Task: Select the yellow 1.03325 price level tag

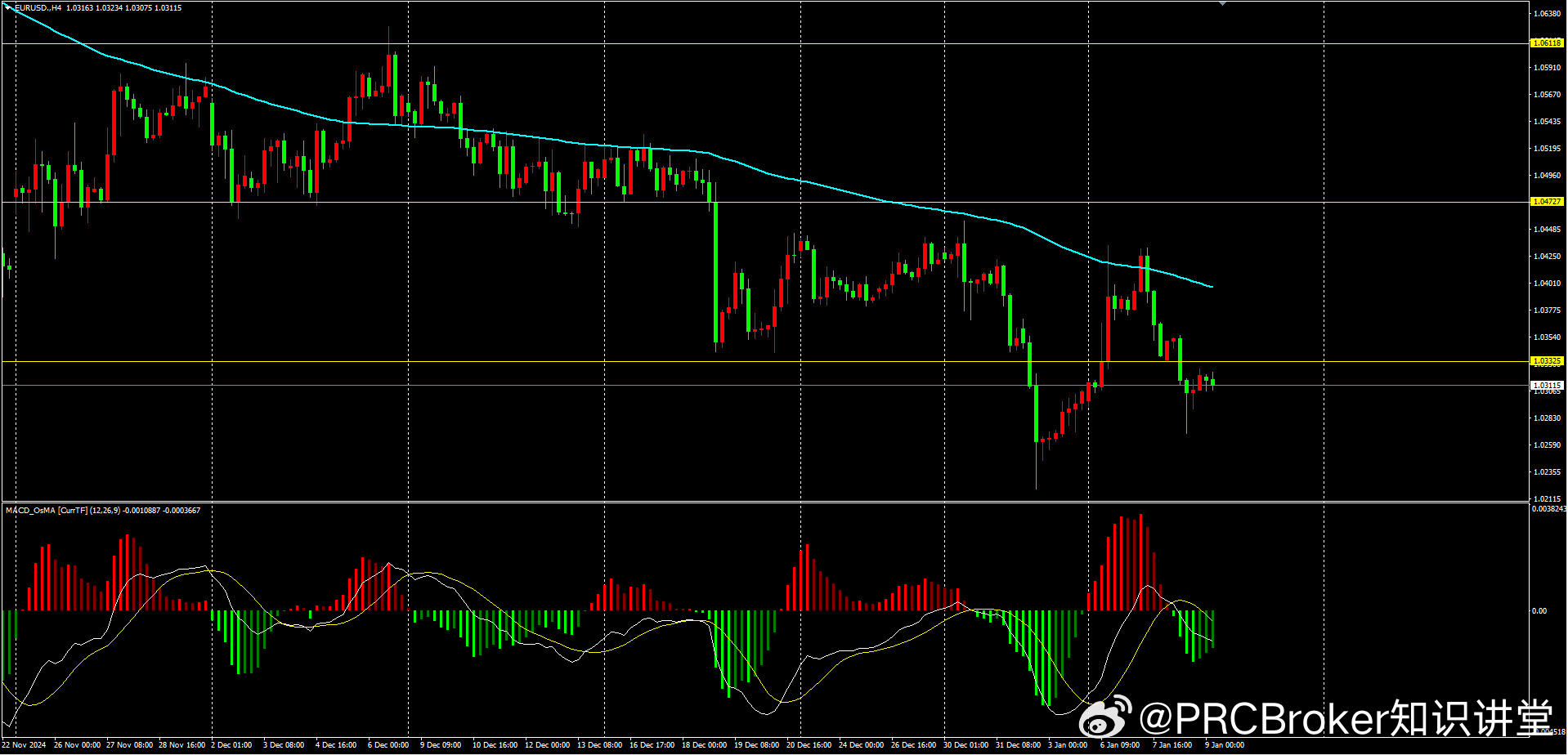Action: pos(1546,361)
